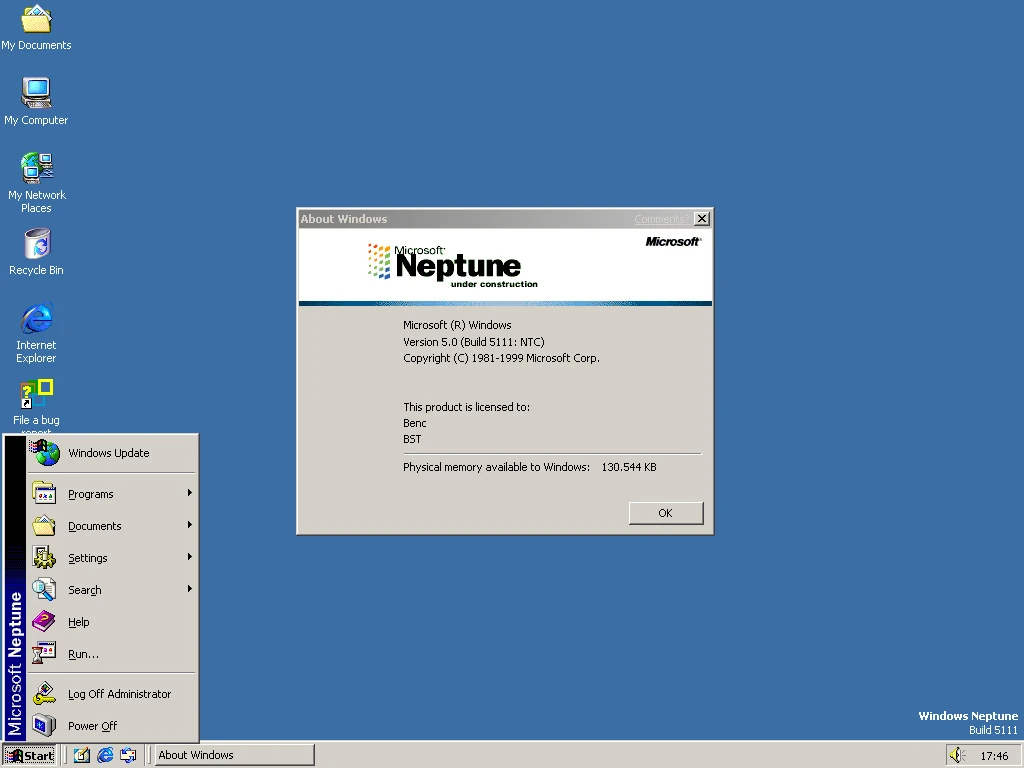Expand the Documents submenu

point(94,525)
